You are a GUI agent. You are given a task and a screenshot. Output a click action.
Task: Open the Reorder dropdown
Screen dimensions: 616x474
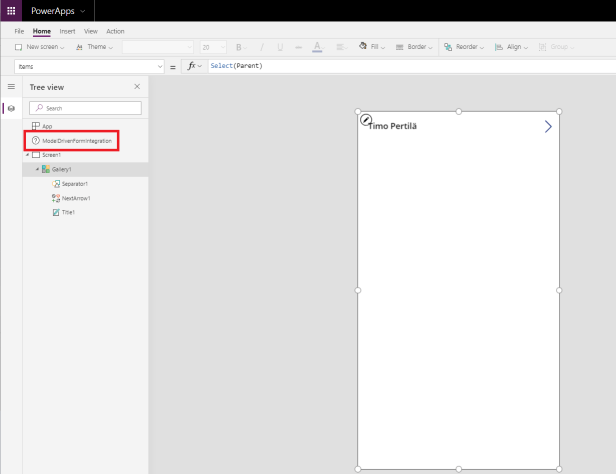[x=464, y=47]
